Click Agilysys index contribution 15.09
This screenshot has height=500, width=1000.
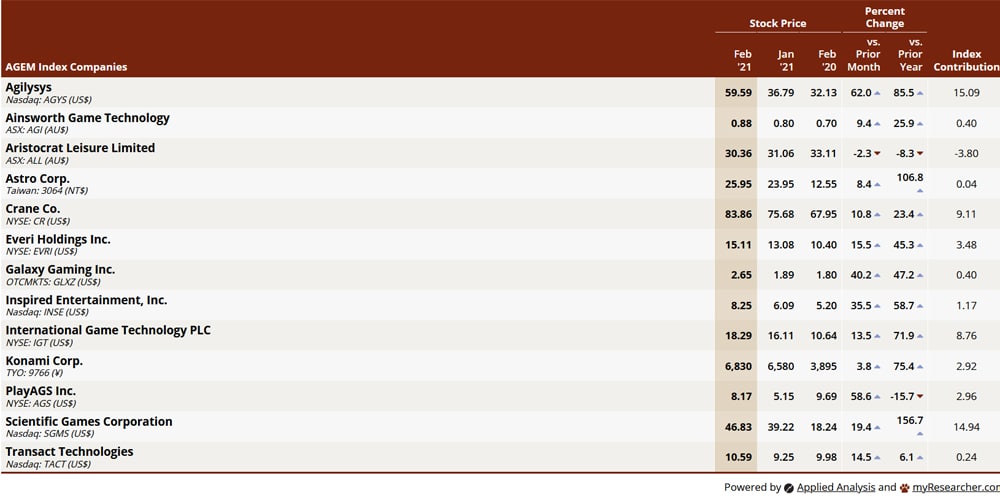click(966, 93)
